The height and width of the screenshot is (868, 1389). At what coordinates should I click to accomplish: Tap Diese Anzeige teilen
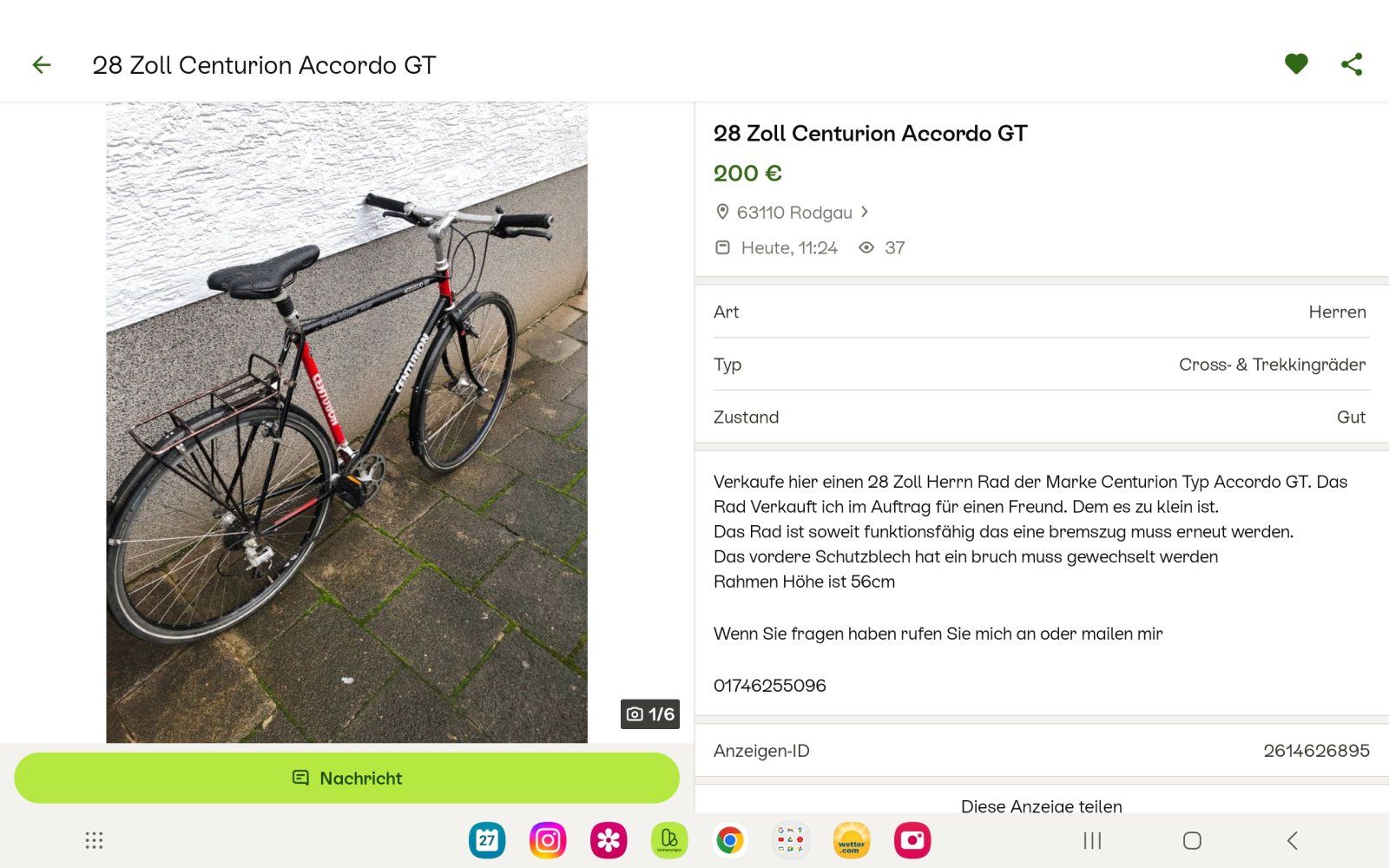pos(1041,806)
